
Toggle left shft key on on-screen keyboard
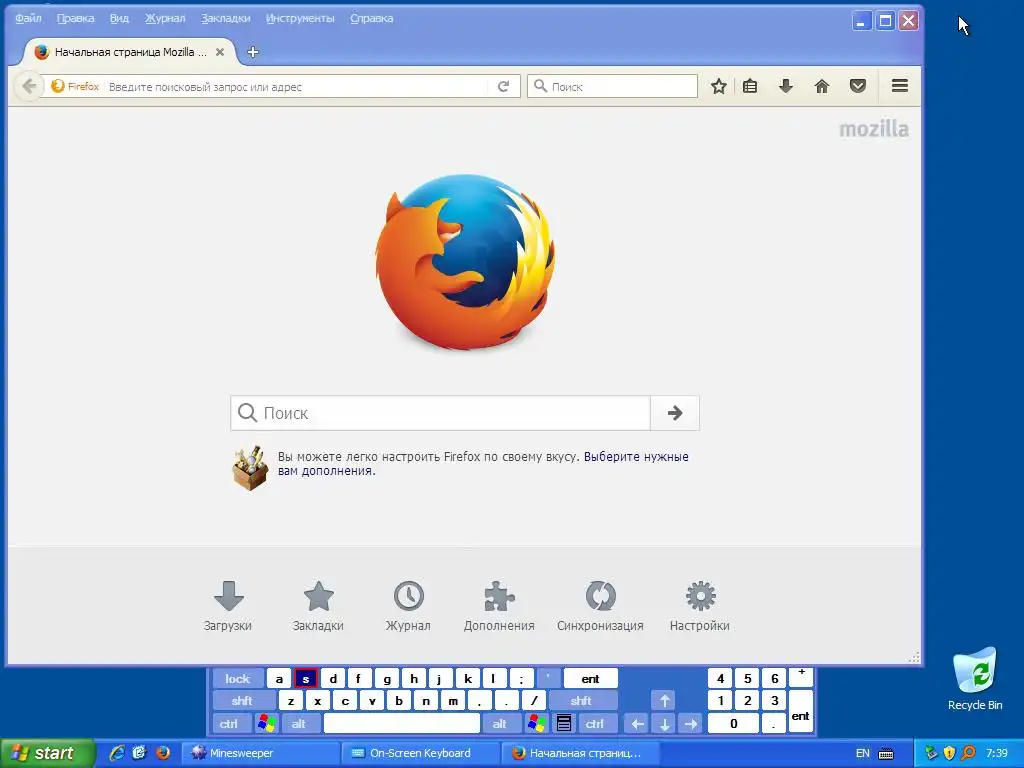(x=242, y=701)
